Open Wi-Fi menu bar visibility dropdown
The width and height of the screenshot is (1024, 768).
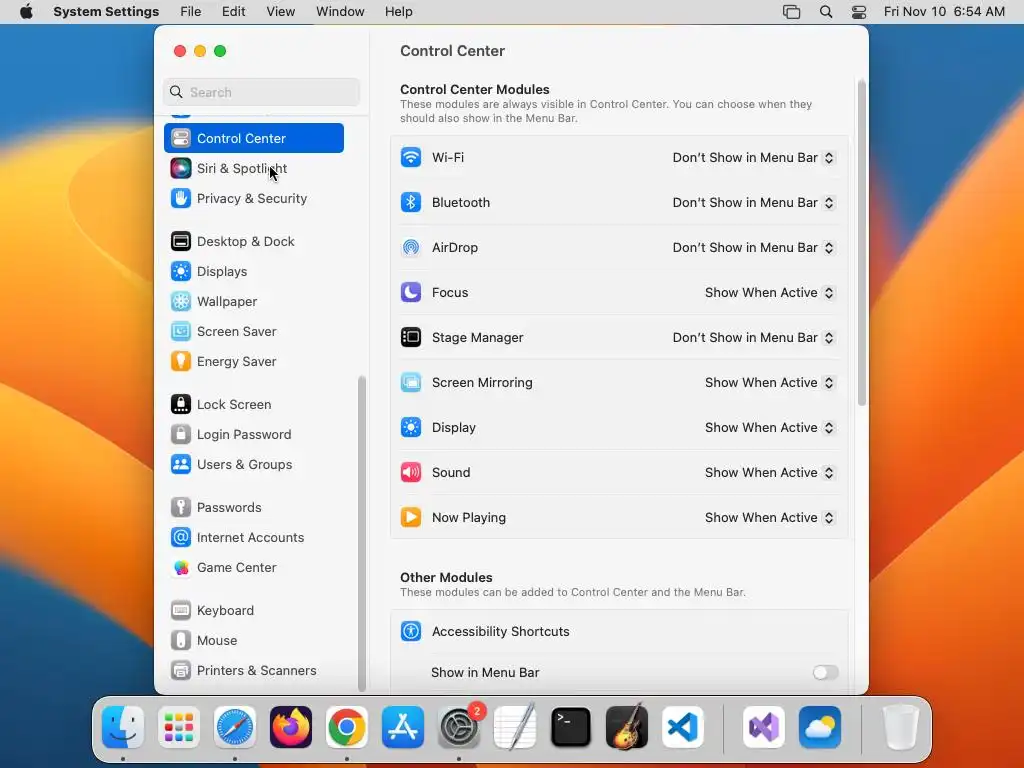[753, 157]
